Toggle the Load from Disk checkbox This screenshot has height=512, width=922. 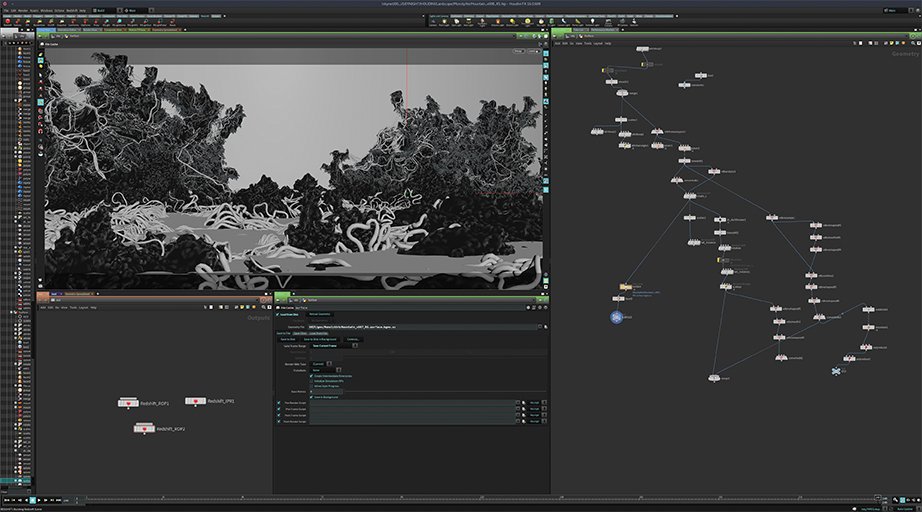click(x=277, y=314)
